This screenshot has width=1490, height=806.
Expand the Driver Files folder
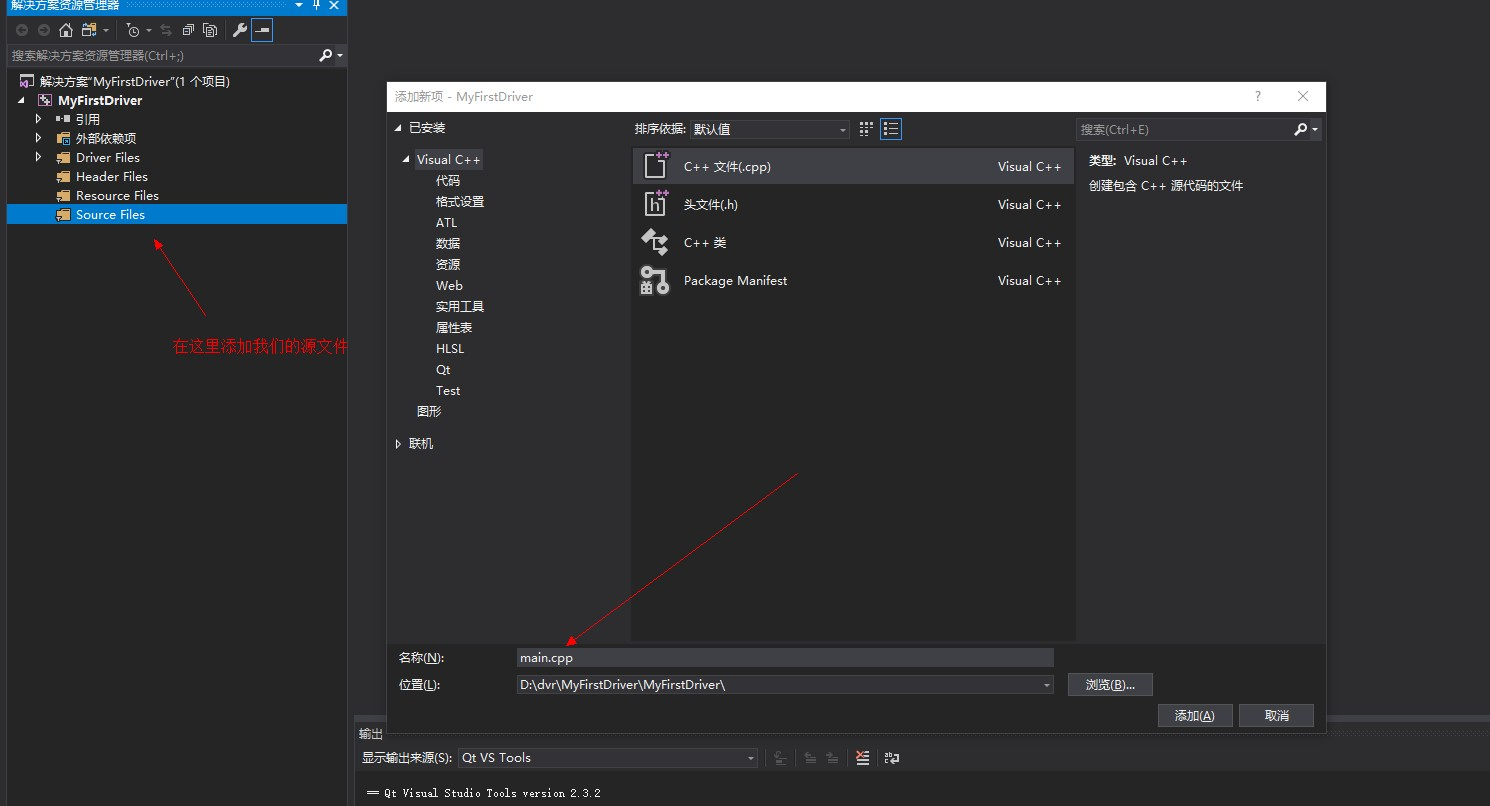39,157
